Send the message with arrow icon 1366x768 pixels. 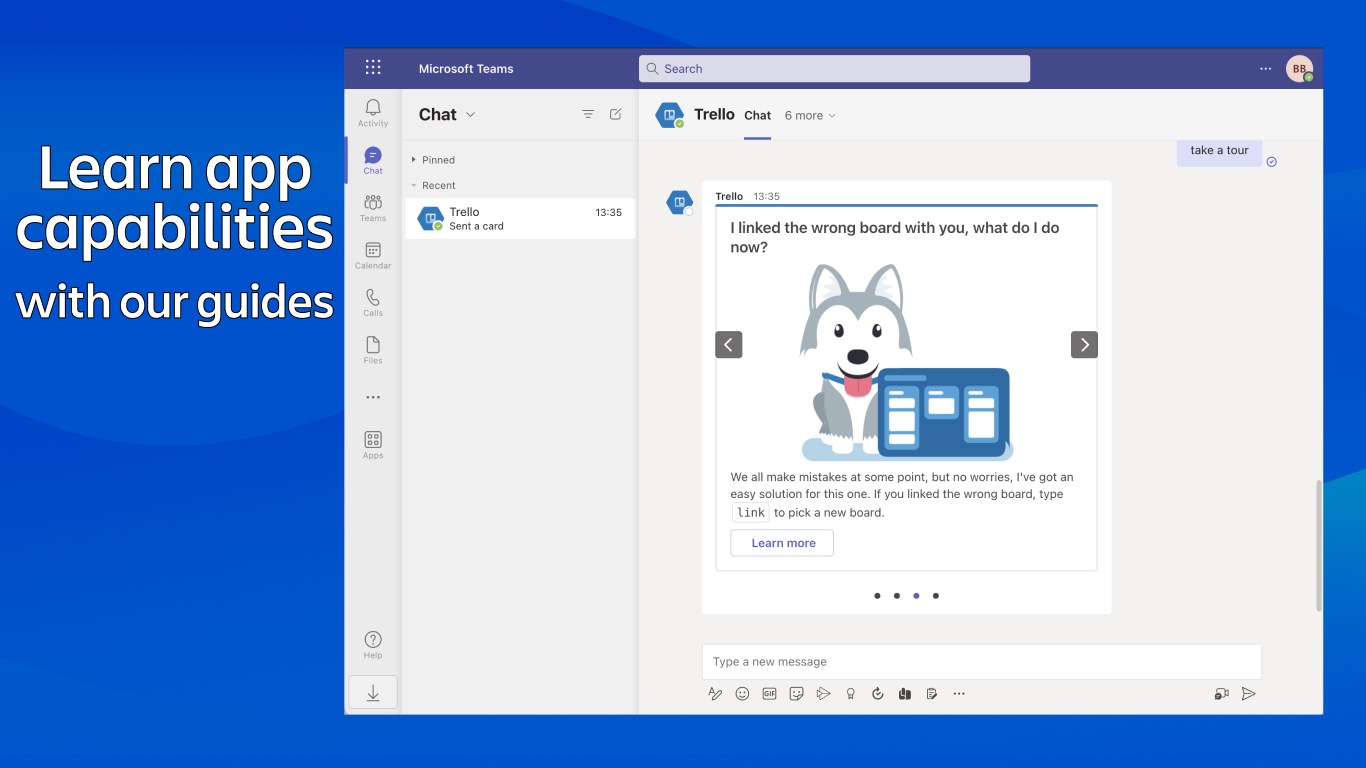1248,693
